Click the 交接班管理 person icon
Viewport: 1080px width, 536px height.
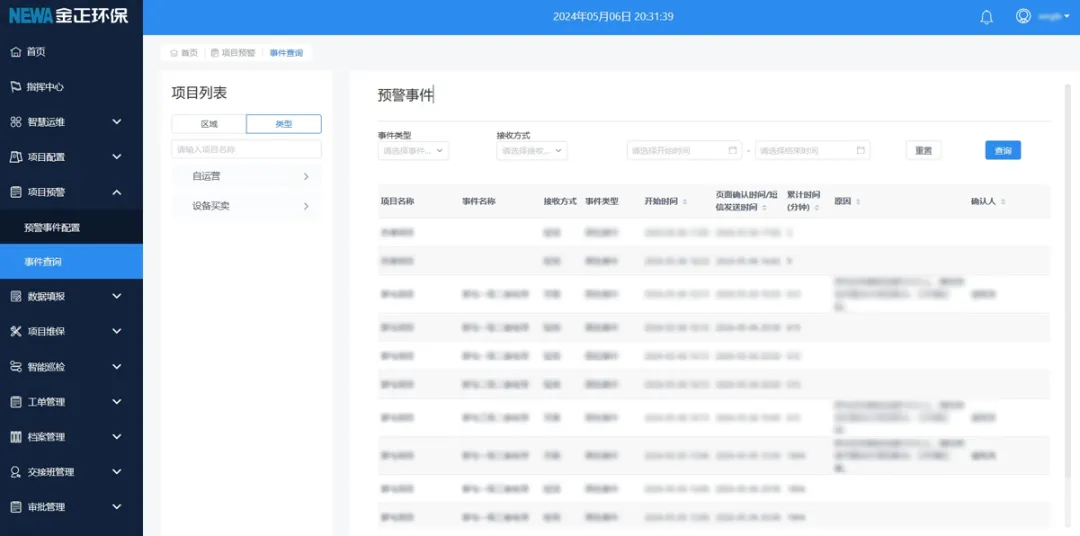(16, 472)
